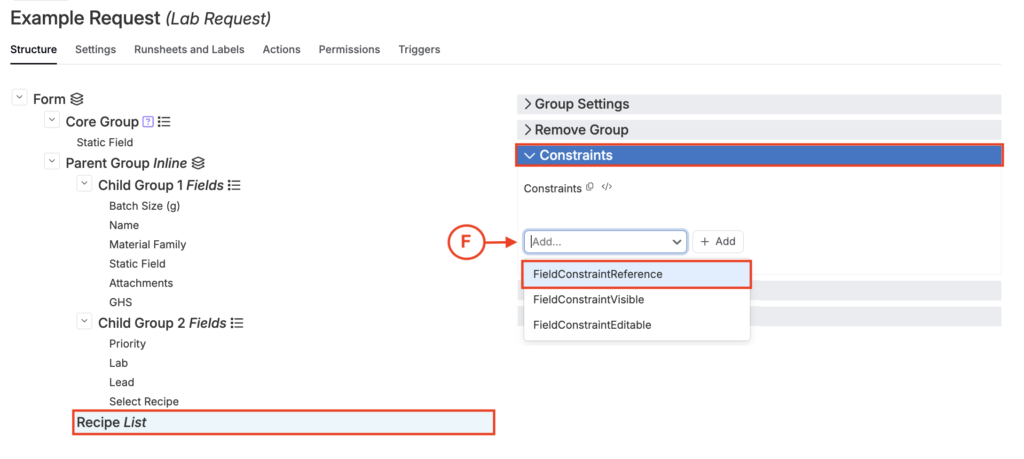Select the Lead field

(121, 382)
